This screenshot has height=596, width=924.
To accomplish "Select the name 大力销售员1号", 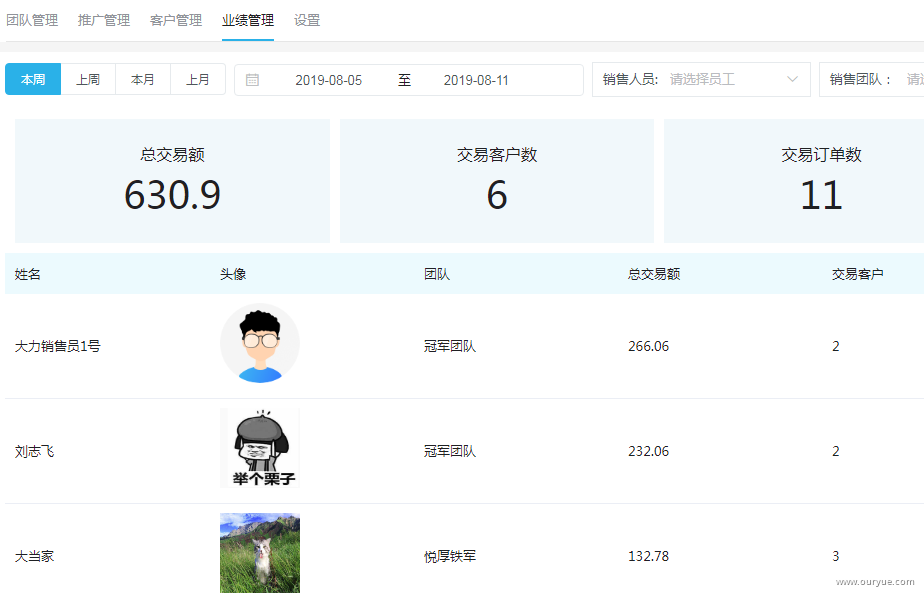I will (x=58, y=346).
